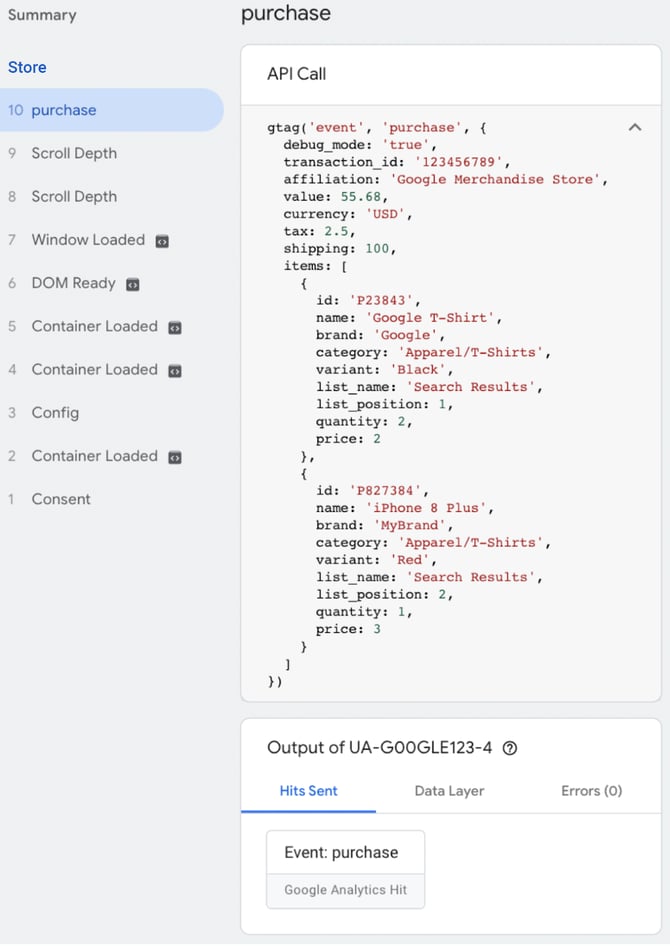Go to Summary in the sidebar
Image resolution: width=670 pixels, height=946 pixels.
click(x=42, y=15)
